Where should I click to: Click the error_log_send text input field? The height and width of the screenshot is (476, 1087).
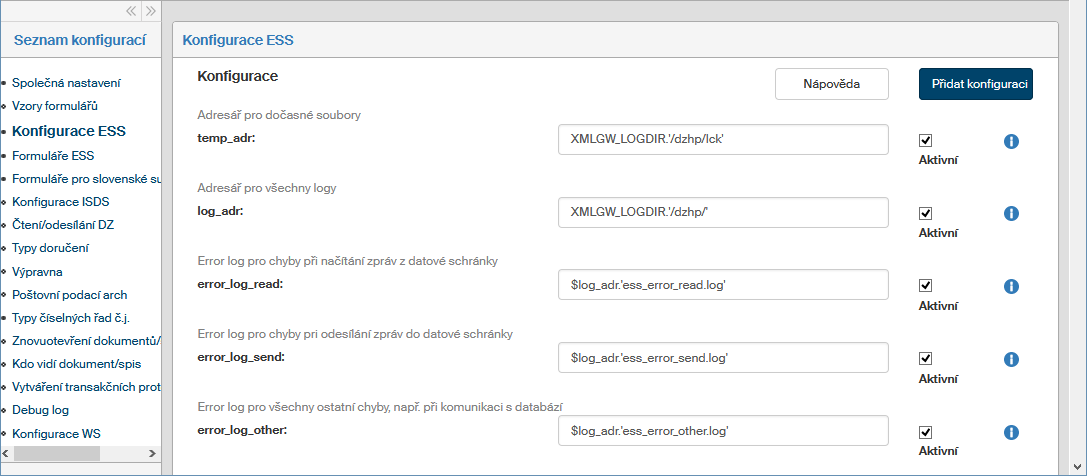pos(723,357)
